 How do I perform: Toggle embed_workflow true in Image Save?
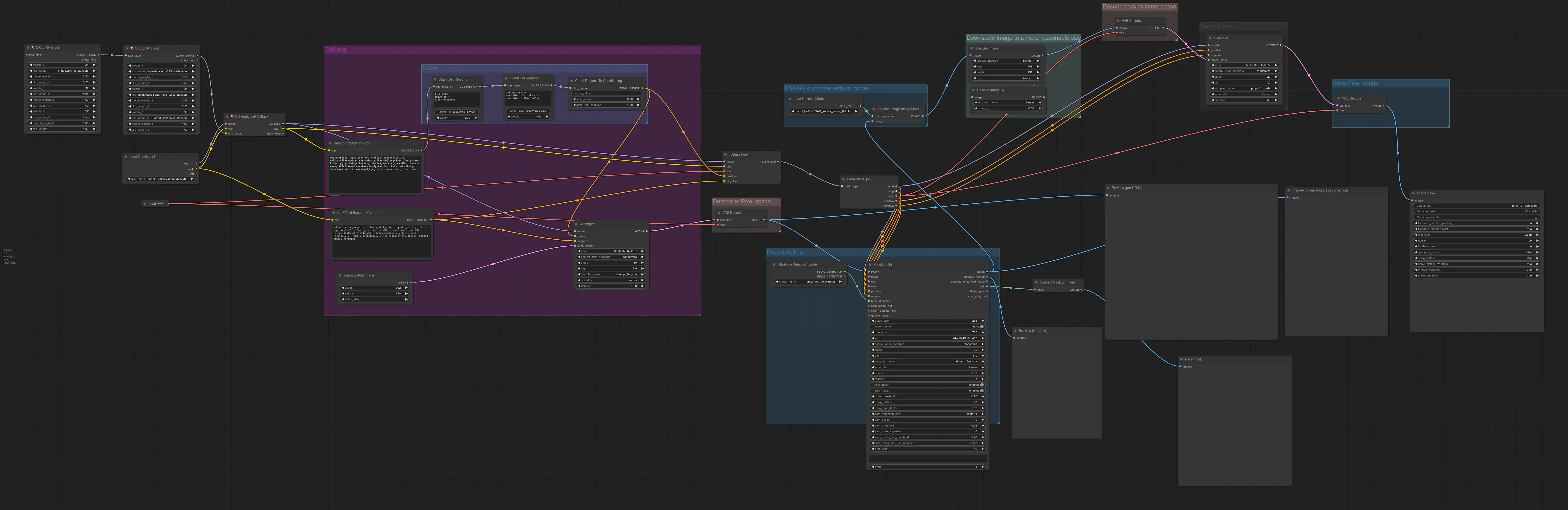click(1477, 270)
